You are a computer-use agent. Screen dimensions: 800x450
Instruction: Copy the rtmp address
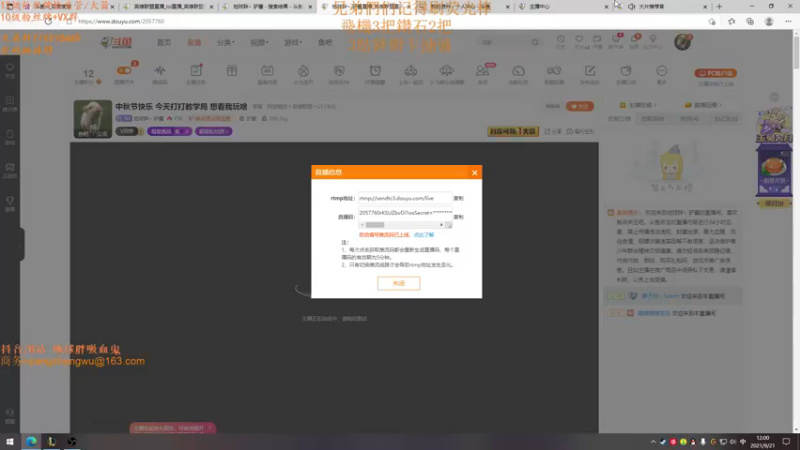point(458,198)
